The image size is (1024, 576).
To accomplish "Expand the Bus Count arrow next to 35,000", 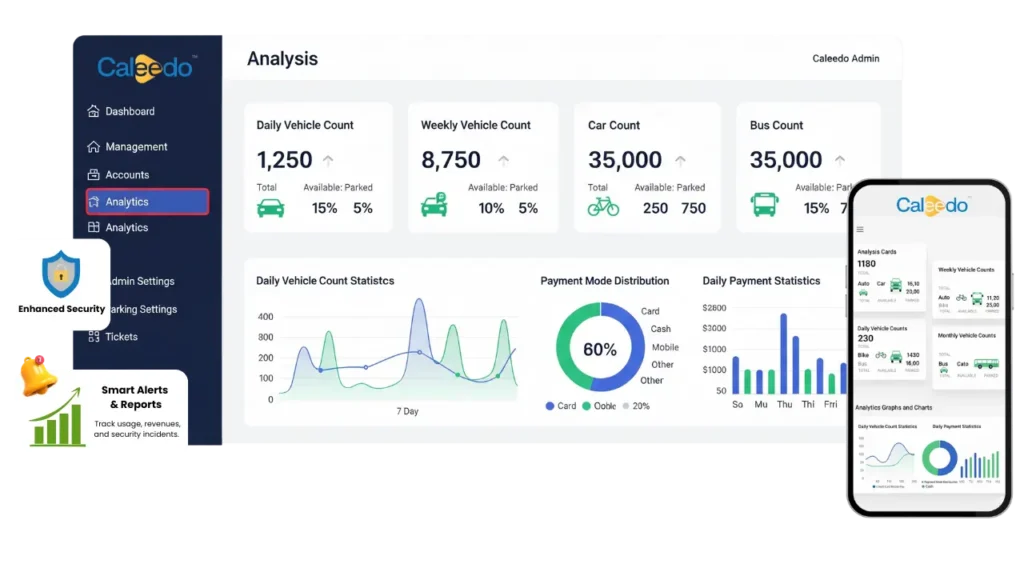I will point(841,159).
